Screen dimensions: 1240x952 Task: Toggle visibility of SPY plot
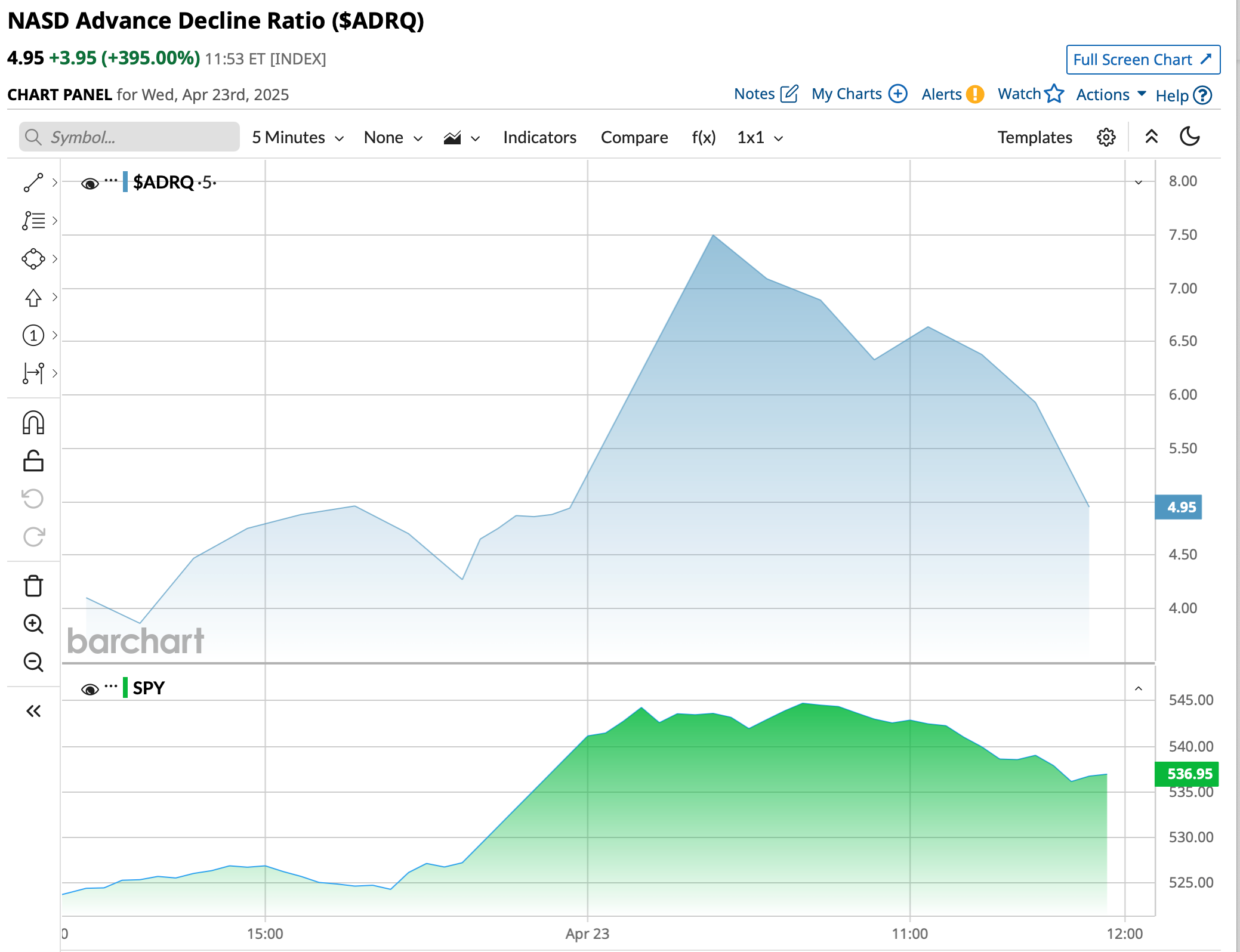click(90, 689)
